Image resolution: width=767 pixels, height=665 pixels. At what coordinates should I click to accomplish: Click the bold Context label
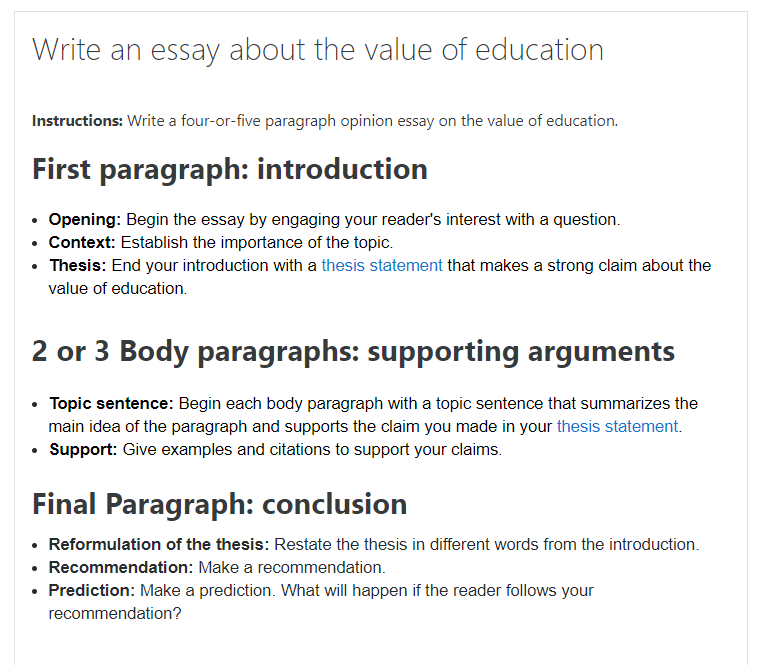click(x=82, y=242)
